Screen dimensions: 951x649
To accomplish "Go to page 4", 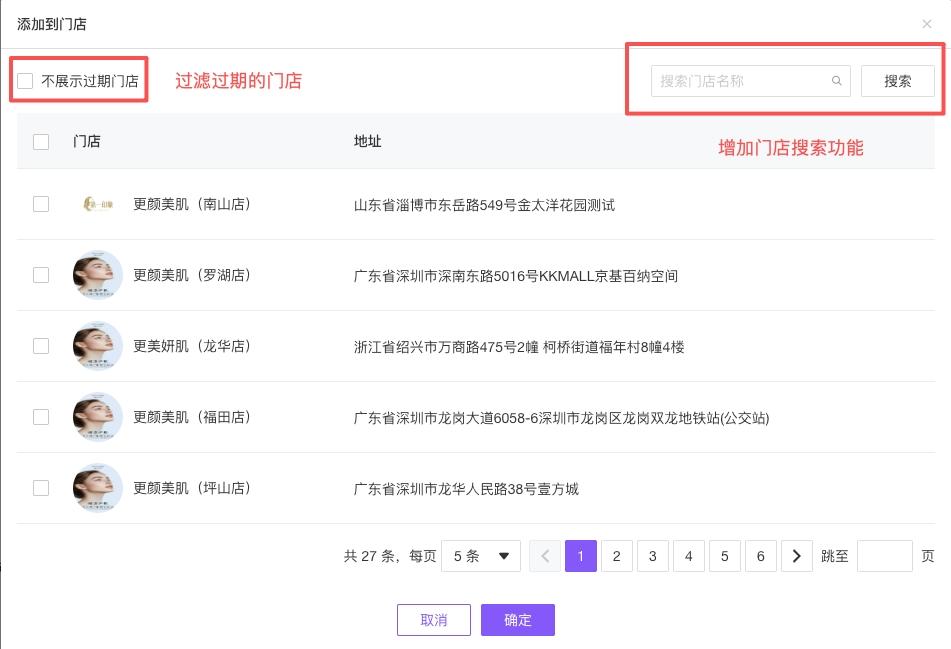I will 688,556.
